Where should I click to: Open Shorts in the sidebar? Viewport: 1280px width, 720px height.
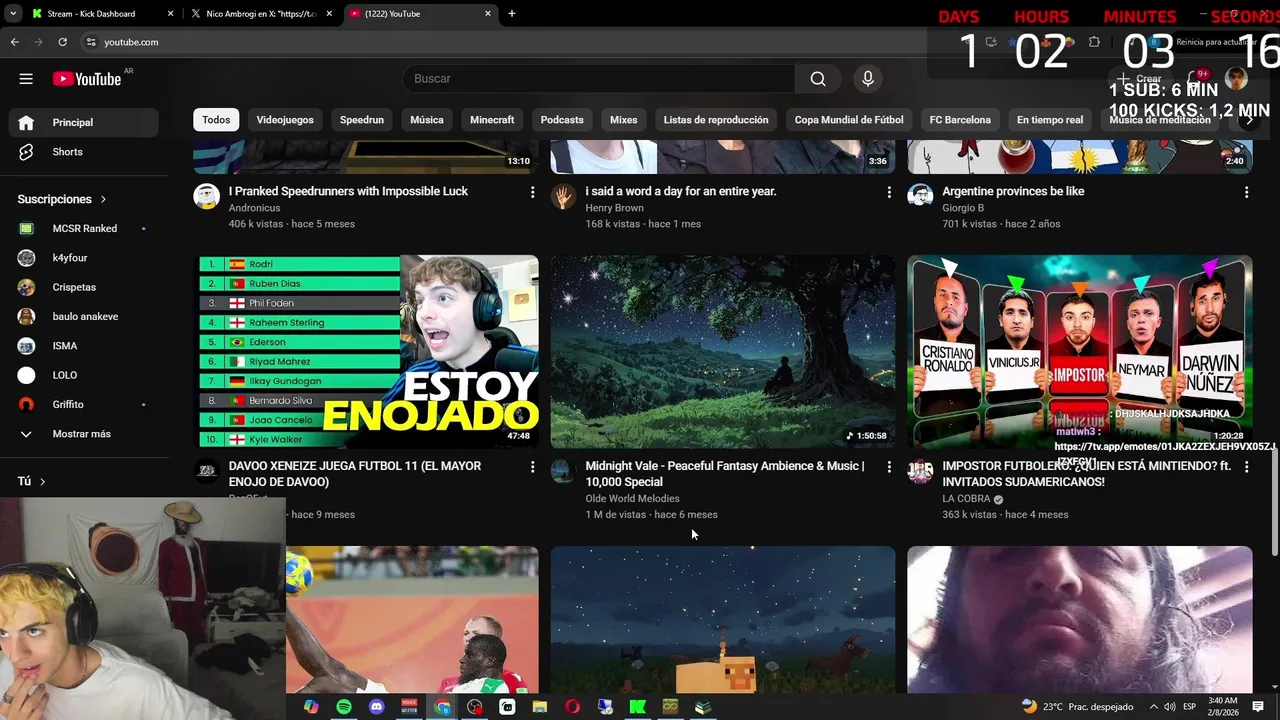point(84,152)
